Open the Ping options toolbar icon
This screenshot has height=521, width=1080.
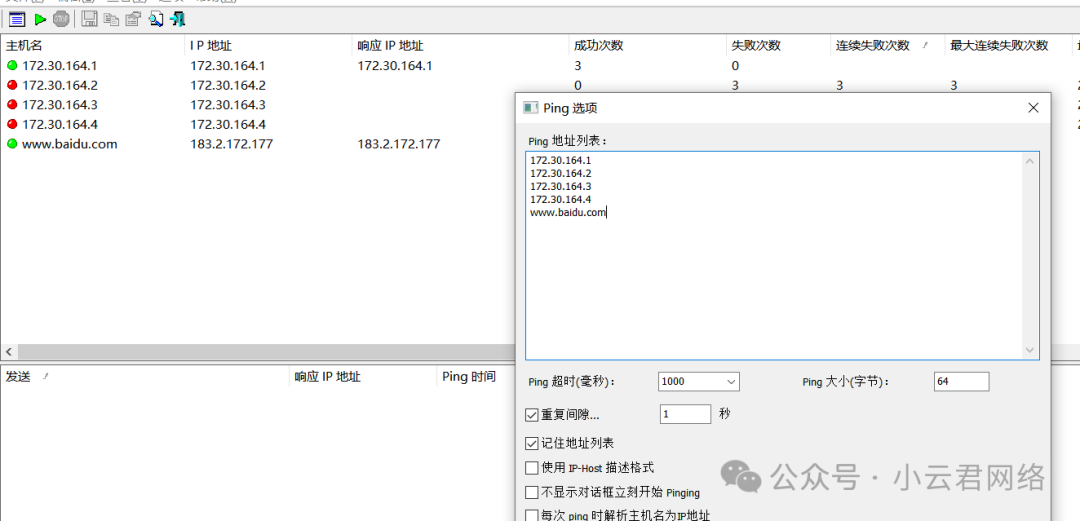tap(16, 19)
